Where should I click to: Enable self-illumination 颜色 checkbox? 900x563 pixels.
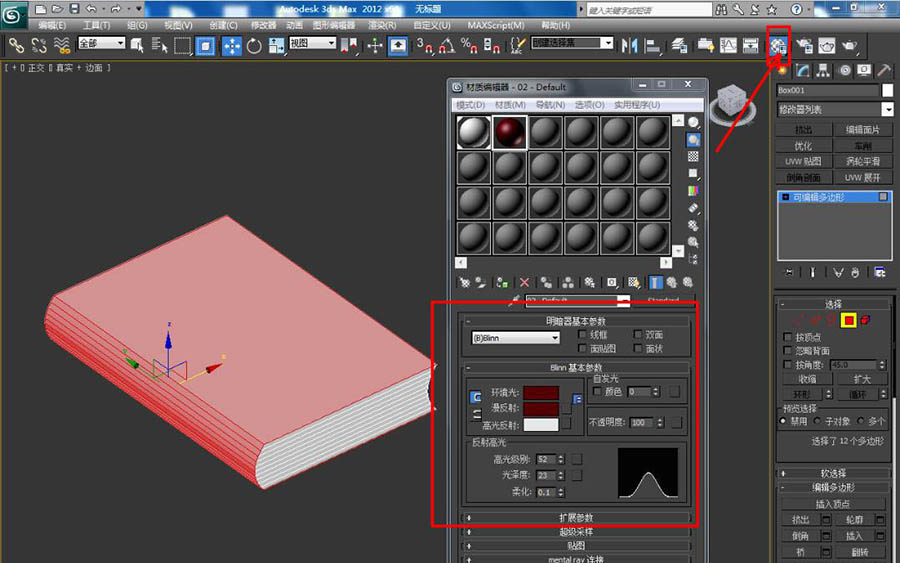tap(597, 391)
